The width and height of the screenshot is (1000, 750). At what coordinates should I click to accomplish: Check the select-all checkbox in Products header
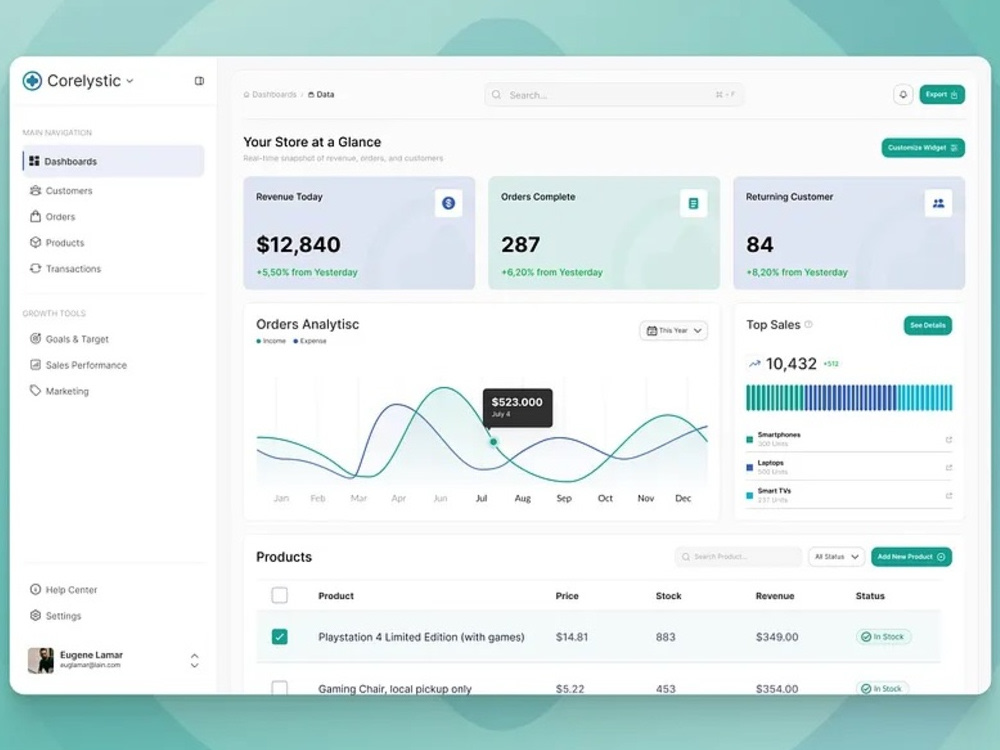[x=279, y=595]
